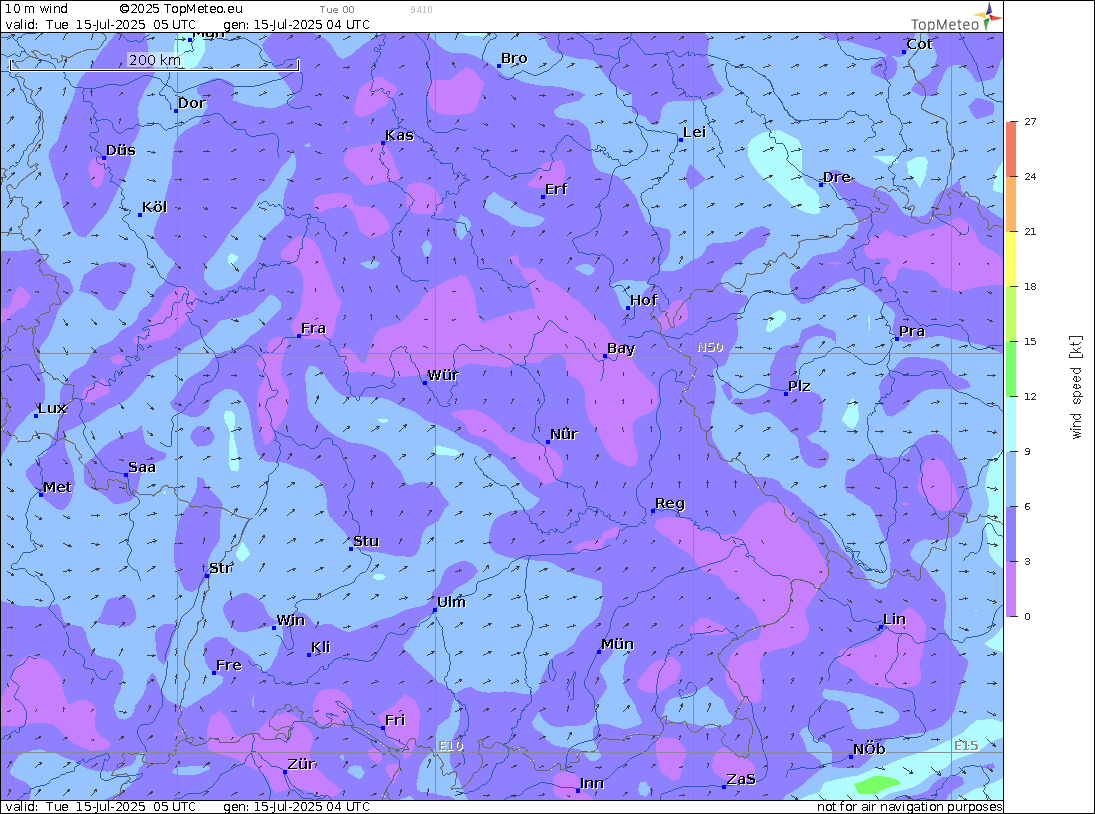Click the wind speed [kt] axis label

[1076, 387]
